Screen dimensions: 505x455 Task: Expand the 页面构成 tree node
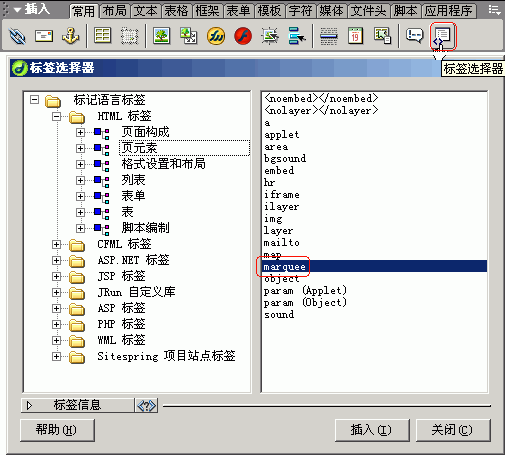point(80,132)
